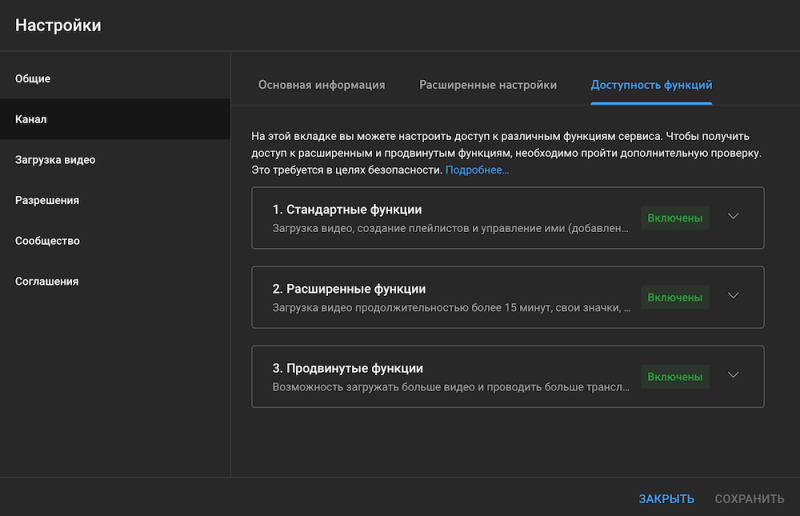Expand the Продвинутые функции chevron arrow
This screenshot has height=516, width=800.
coord(733,376)
